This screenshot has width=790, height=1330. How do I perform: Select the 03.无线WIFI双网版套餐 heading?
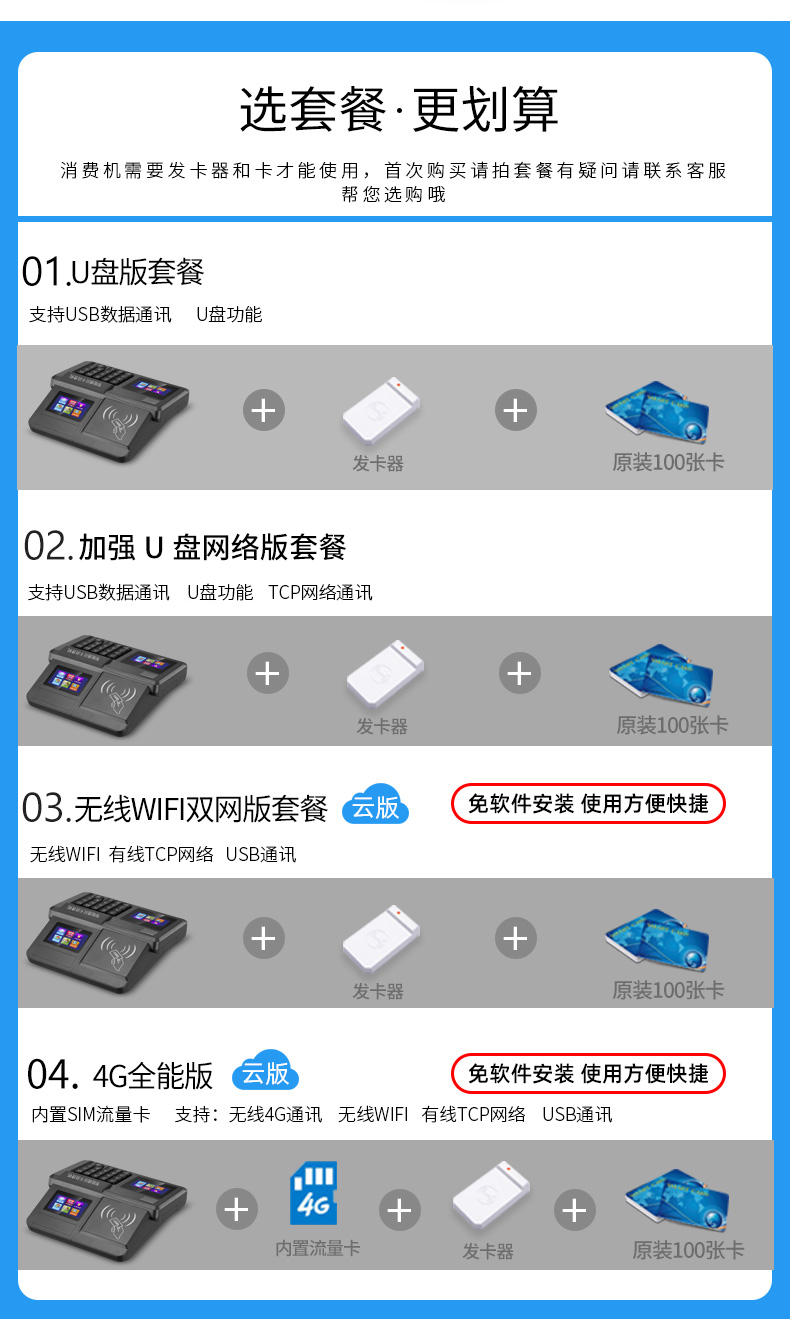175,808
